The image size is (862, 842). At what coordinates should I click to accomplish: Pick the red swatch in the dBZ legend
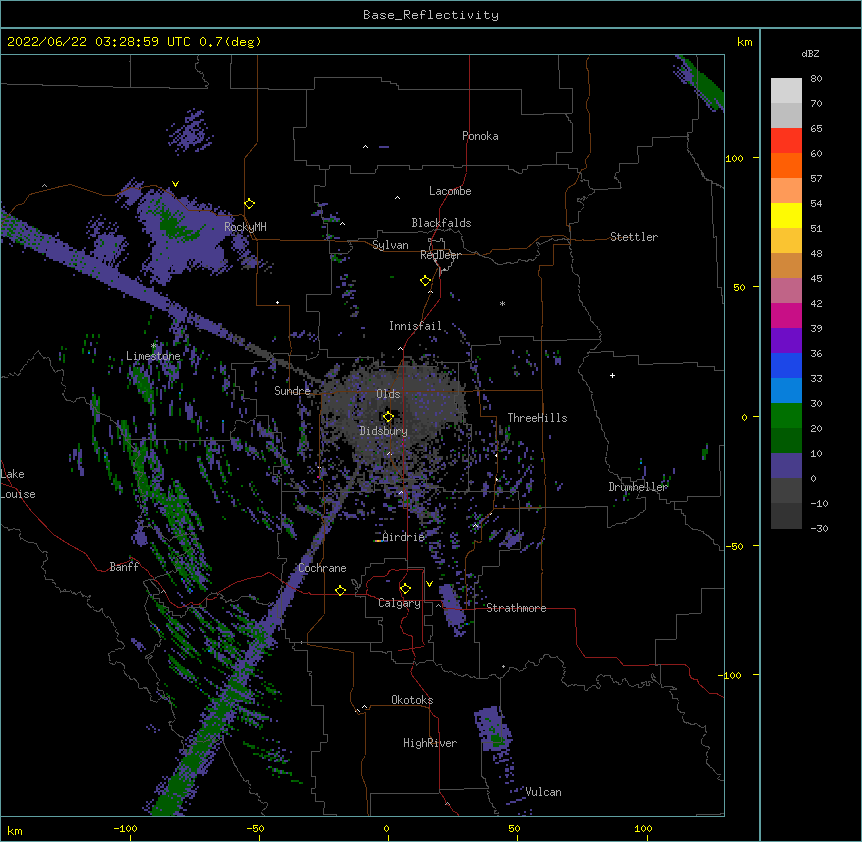786,141
